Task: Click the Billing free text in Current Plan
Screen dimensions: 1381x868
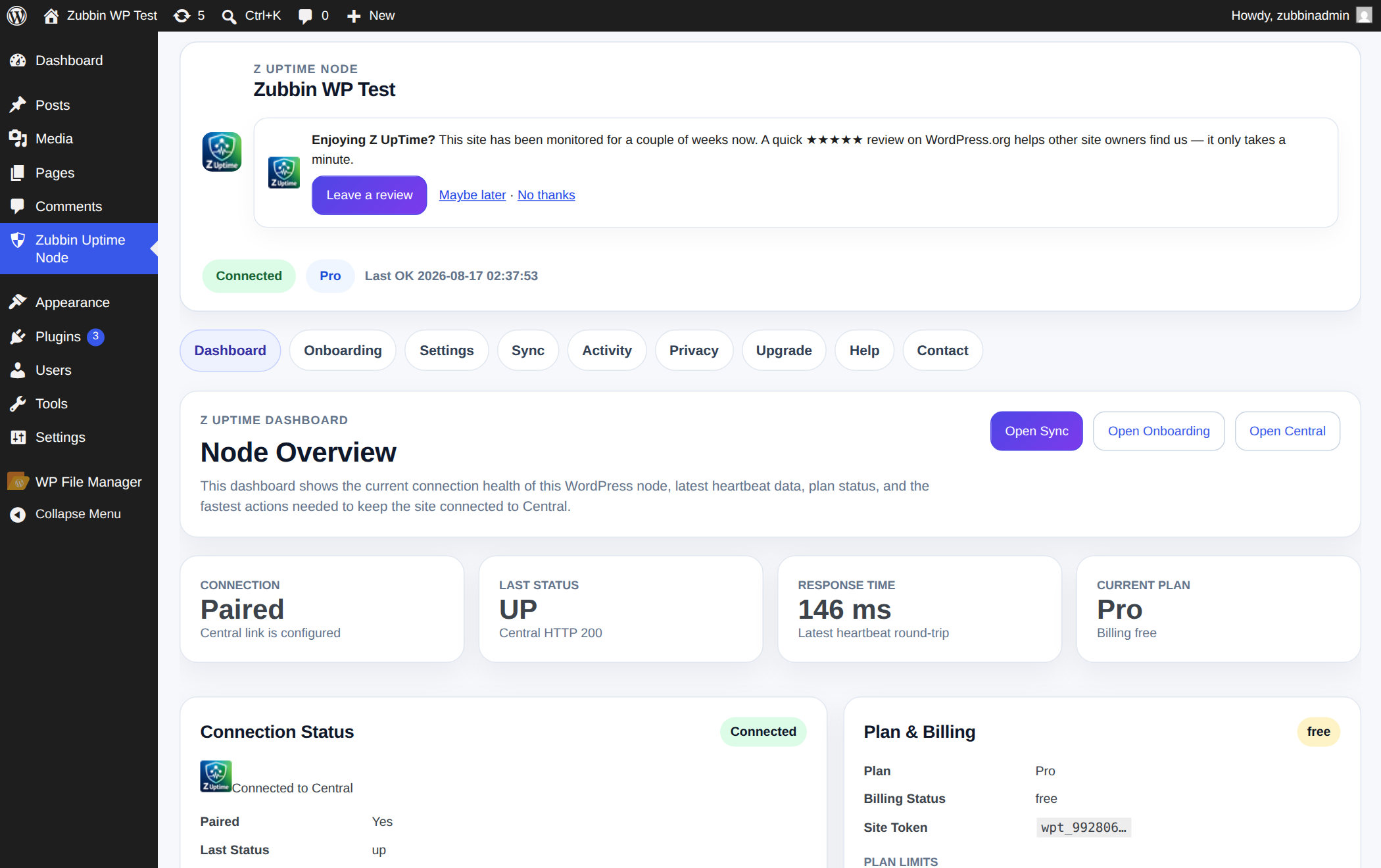Action: [x=1127, y=633]
